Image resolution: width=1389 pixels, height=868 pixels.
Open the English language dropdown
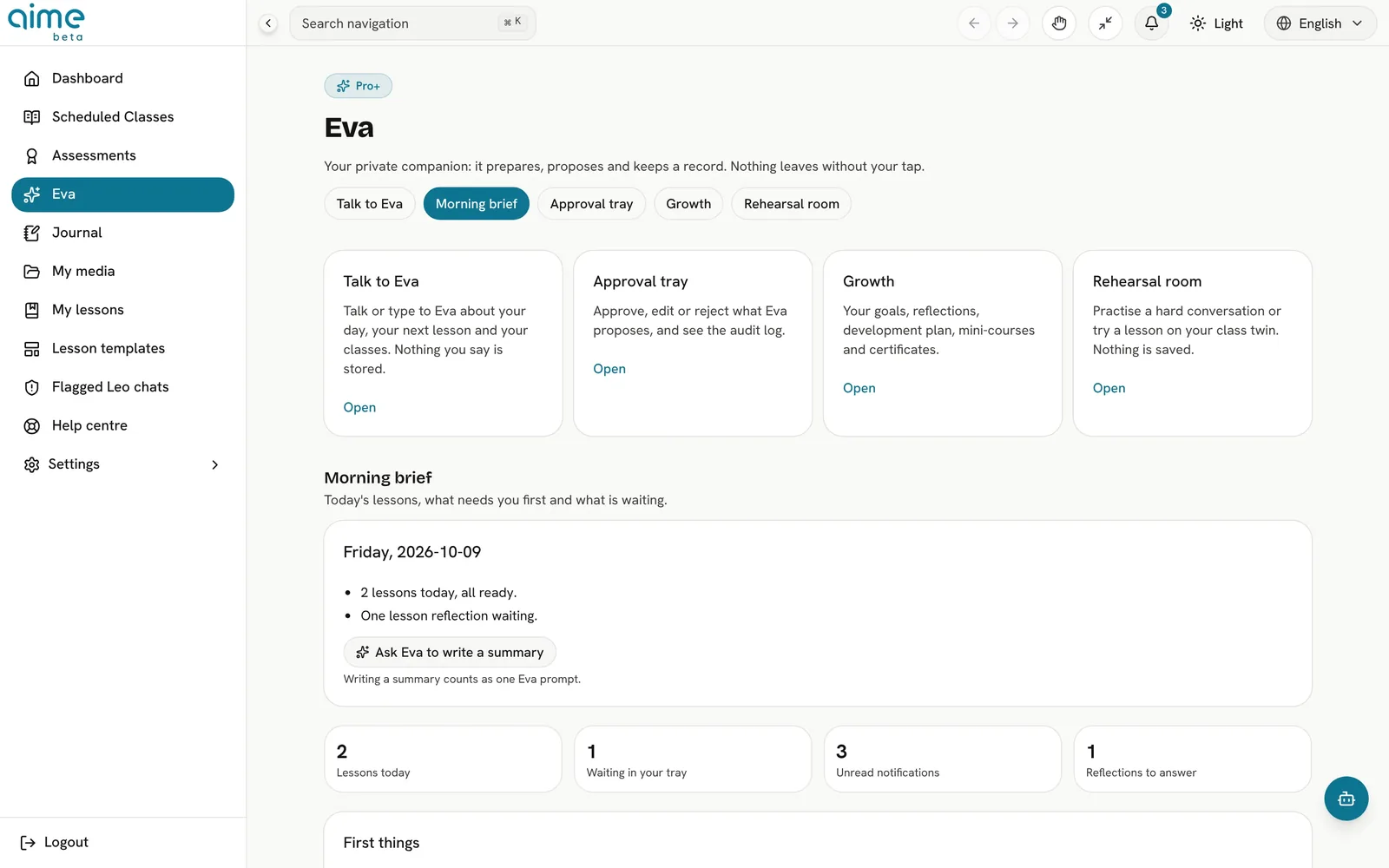click(x=1320, y=23)
